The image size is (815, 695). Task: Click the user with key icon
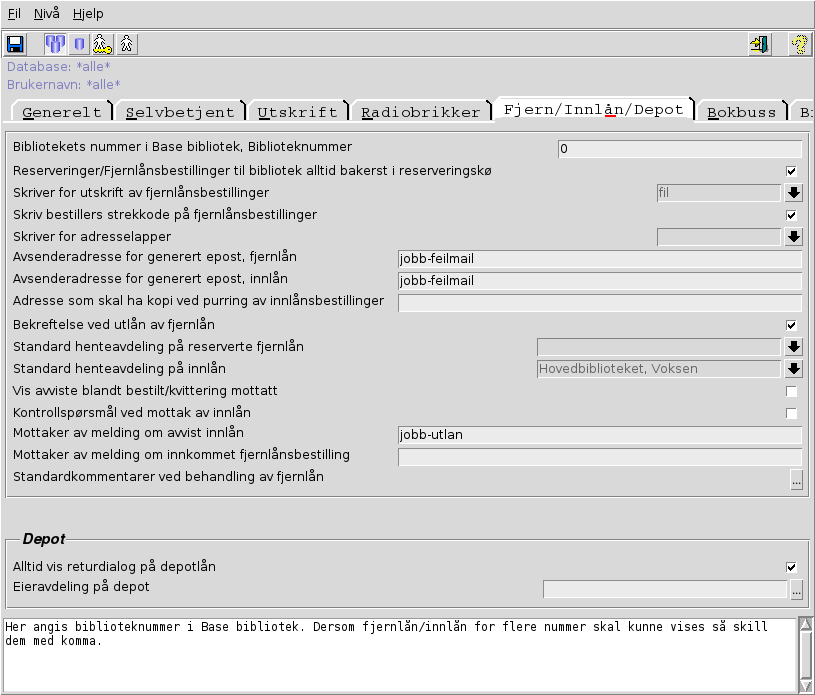click(x=102, y=44)
